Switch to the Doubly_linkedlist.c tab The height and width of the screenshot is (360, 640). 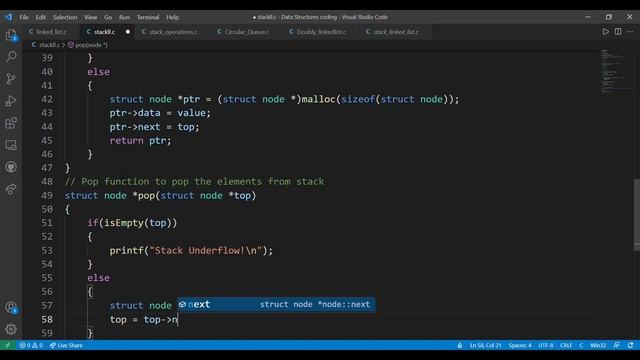pos(321,32)
